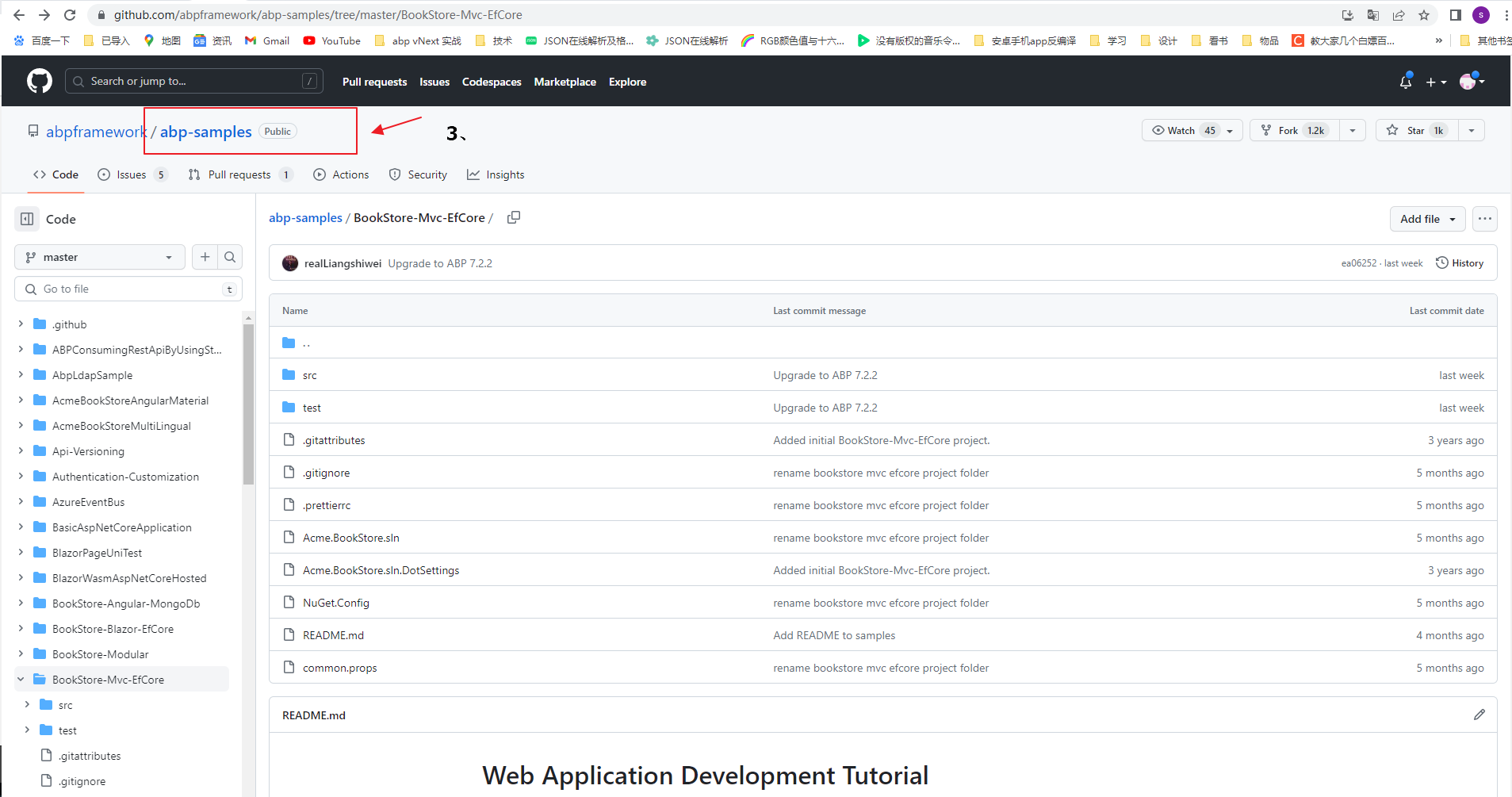
Task: Switch to the Actions tab
Action: pyautogui.click(x=341, y=174)
